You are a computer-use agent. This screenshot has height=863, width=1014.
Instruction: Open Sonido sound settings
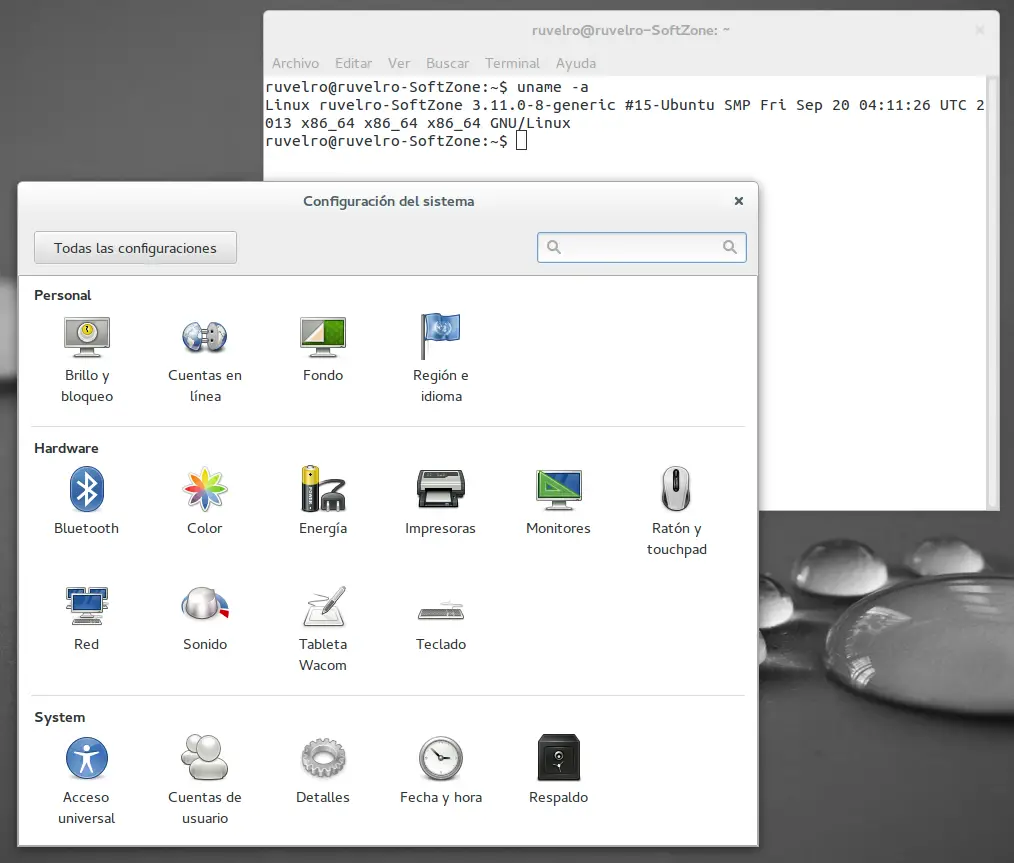point(204,618)
